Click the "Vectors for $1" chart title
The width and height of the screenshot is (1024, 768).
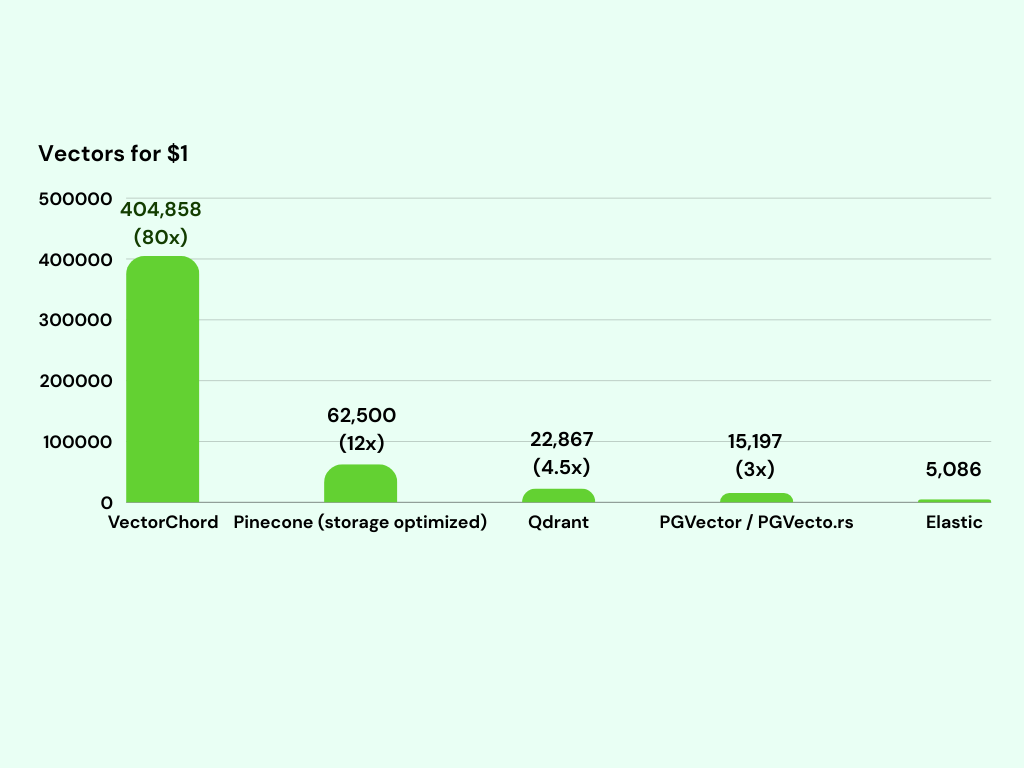112,154
